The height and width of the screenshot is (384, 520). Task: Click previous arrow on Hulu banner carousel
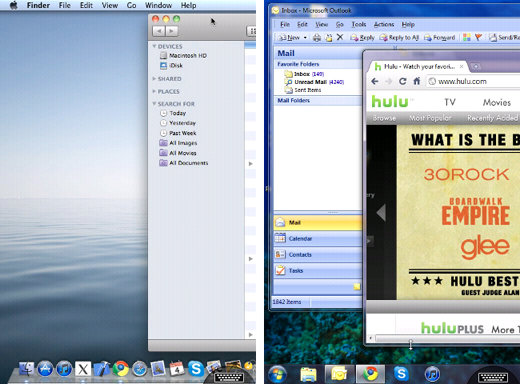pyautogui.click(x=381, y=212)
